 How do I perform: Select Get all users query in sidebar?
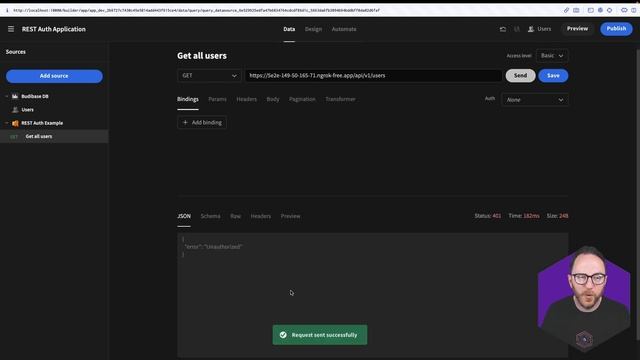54,136
